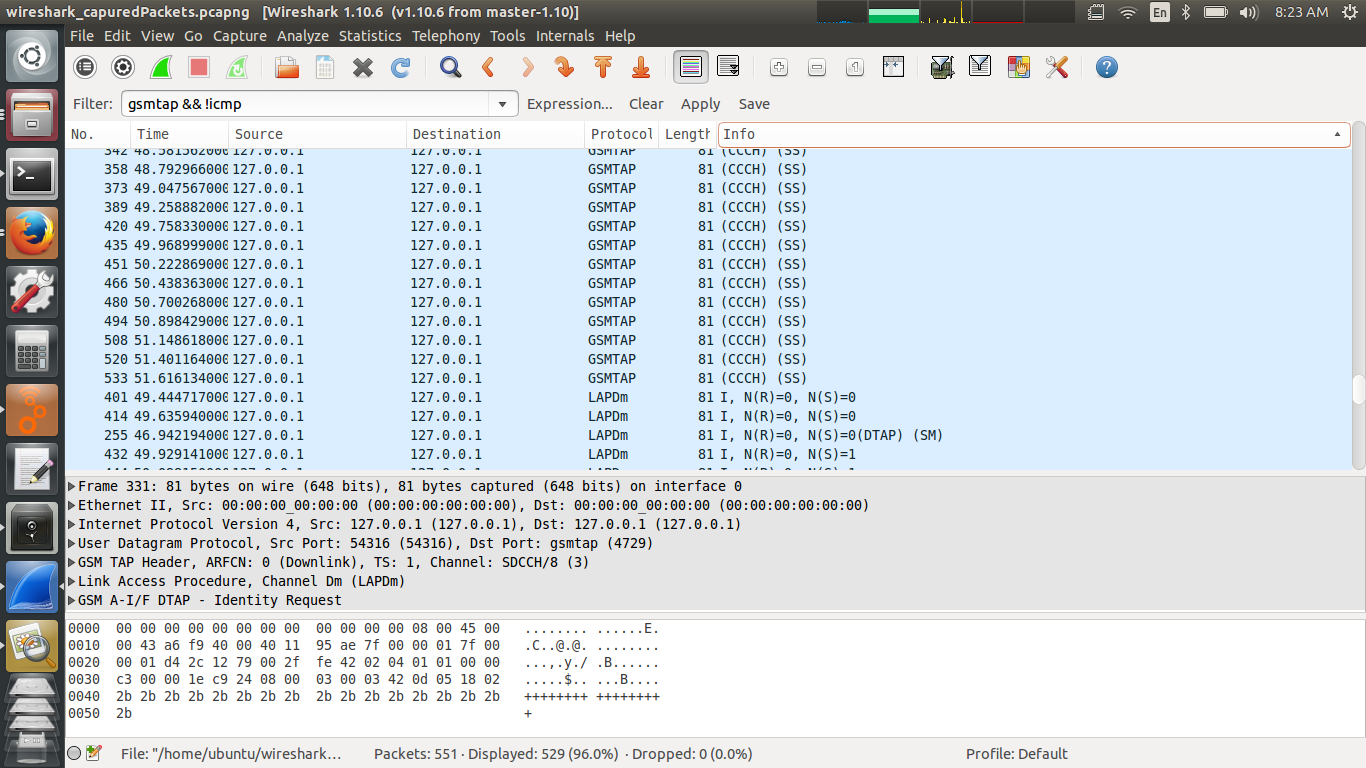1366x768 pixels.
Task: Open the Capture menu
Action: (x=240, y=36)
